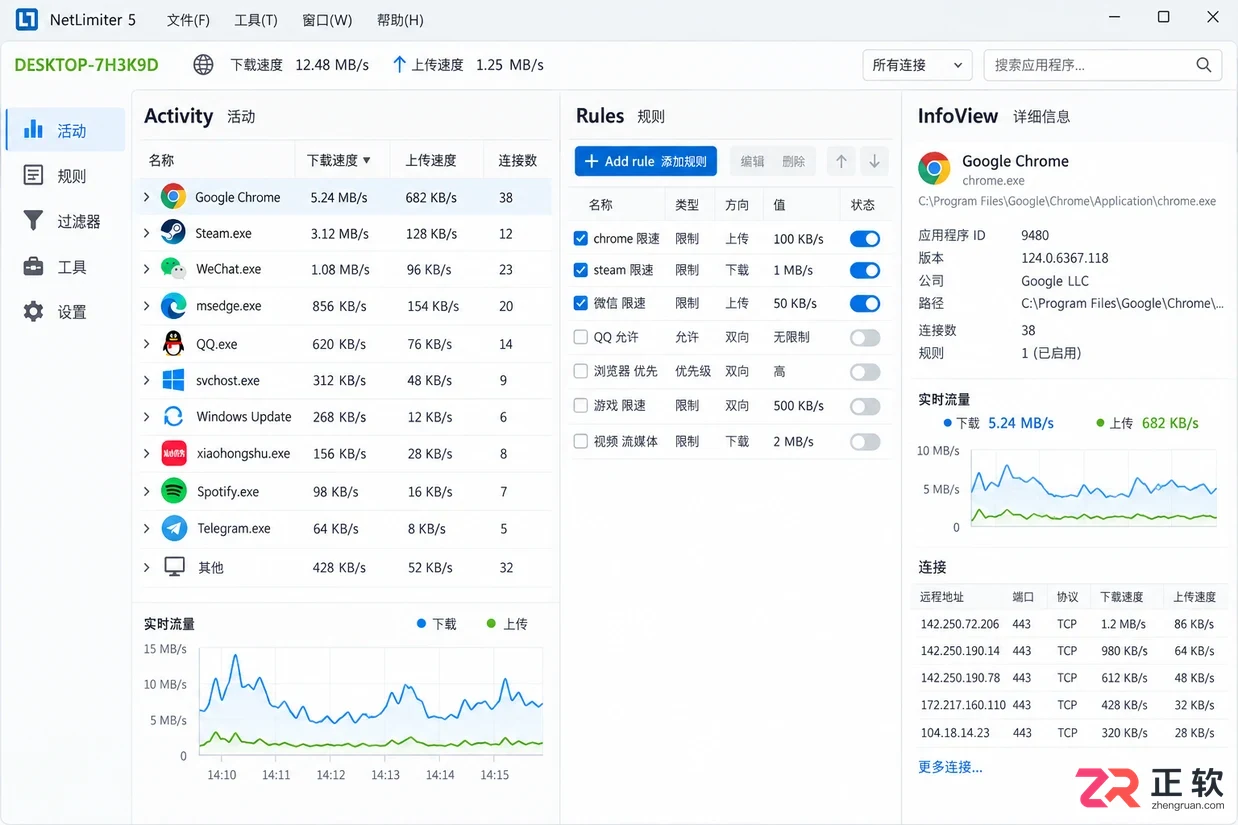Click the WeChat.exe app icon

pyautogui.click(x=173, y=269)
